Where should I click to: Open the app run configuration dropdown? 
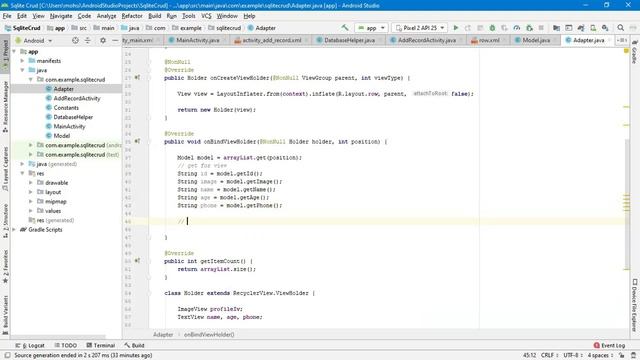click(x=371, y=28)
